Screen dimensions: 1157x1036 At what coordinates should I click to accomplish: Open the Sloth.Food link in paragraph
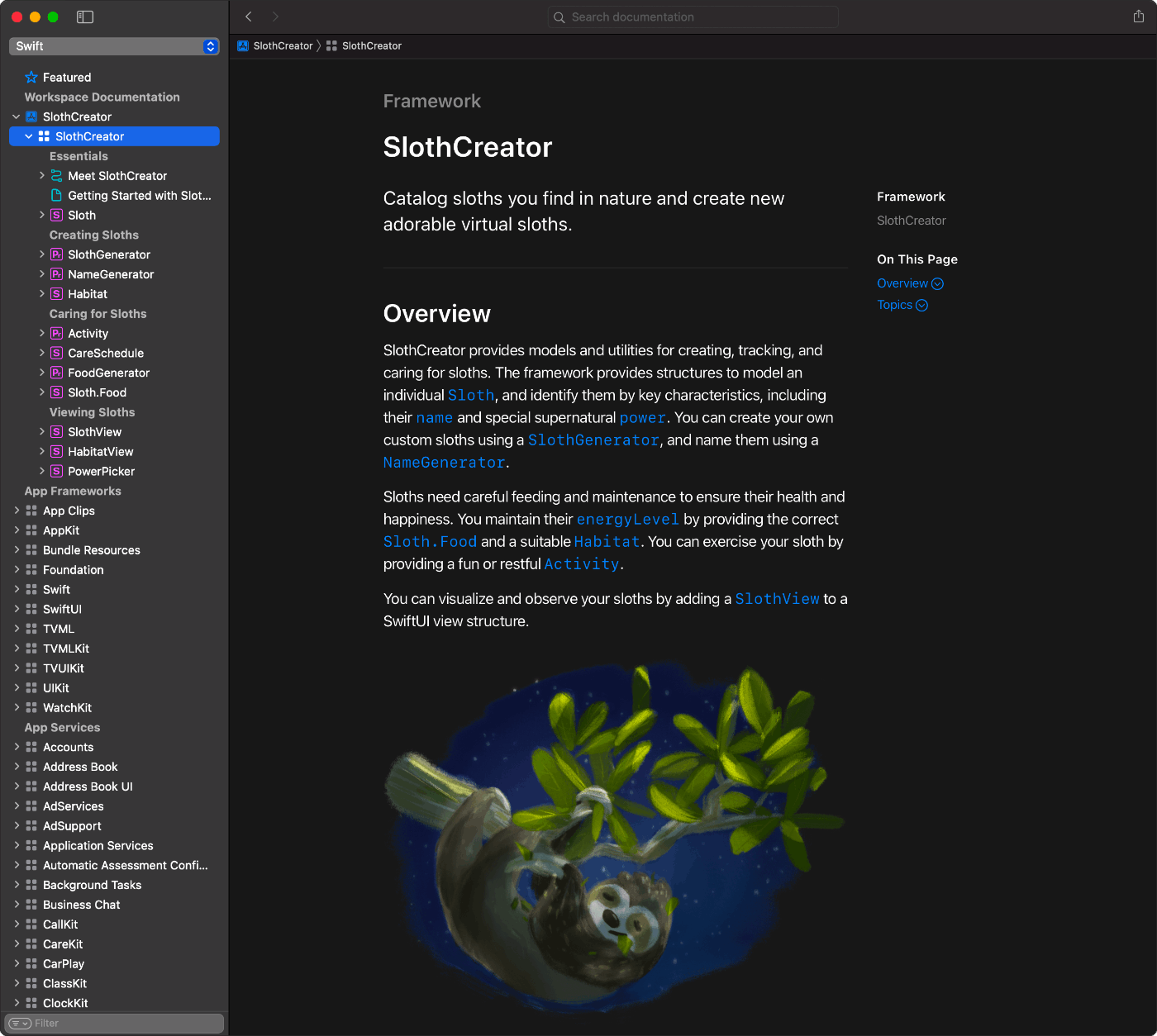click(x=430, y=542)
